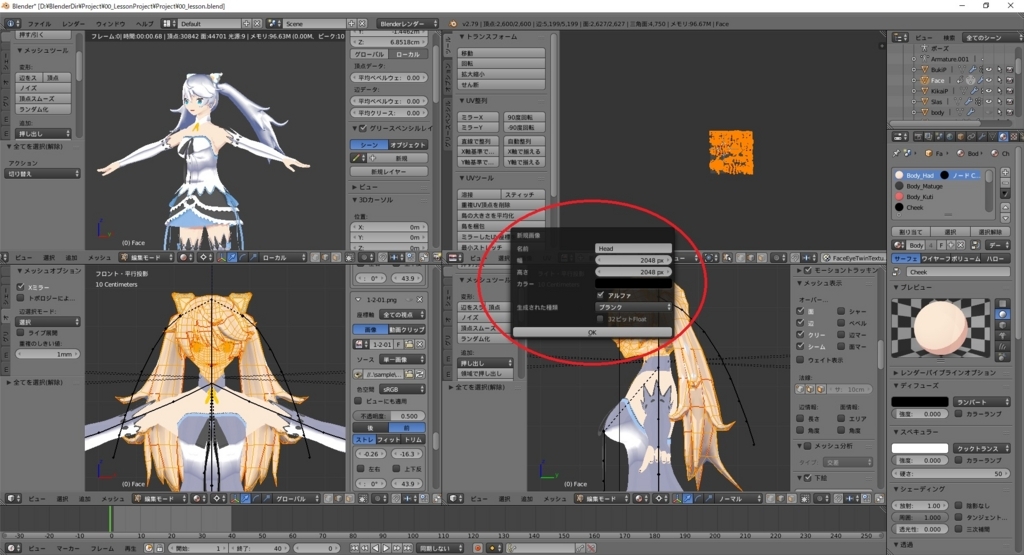Image resolution: width=1024 pixels, height=555 pixels.
Task: Open the ブランク generated type dropdown
Action: pyautogui.click(x=633, y=307)
